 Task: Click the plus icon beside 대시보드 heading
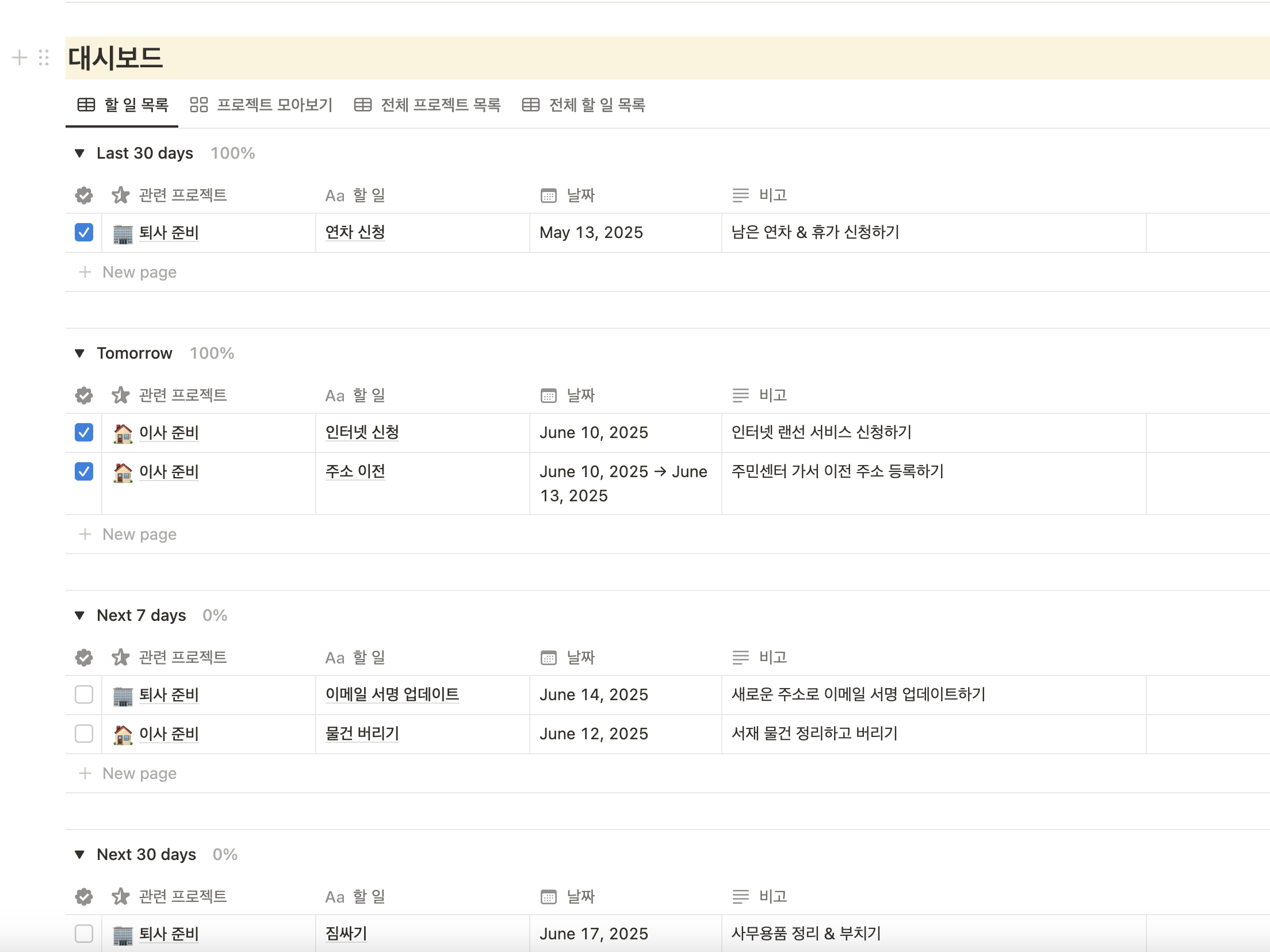click(x=20, y=57)
